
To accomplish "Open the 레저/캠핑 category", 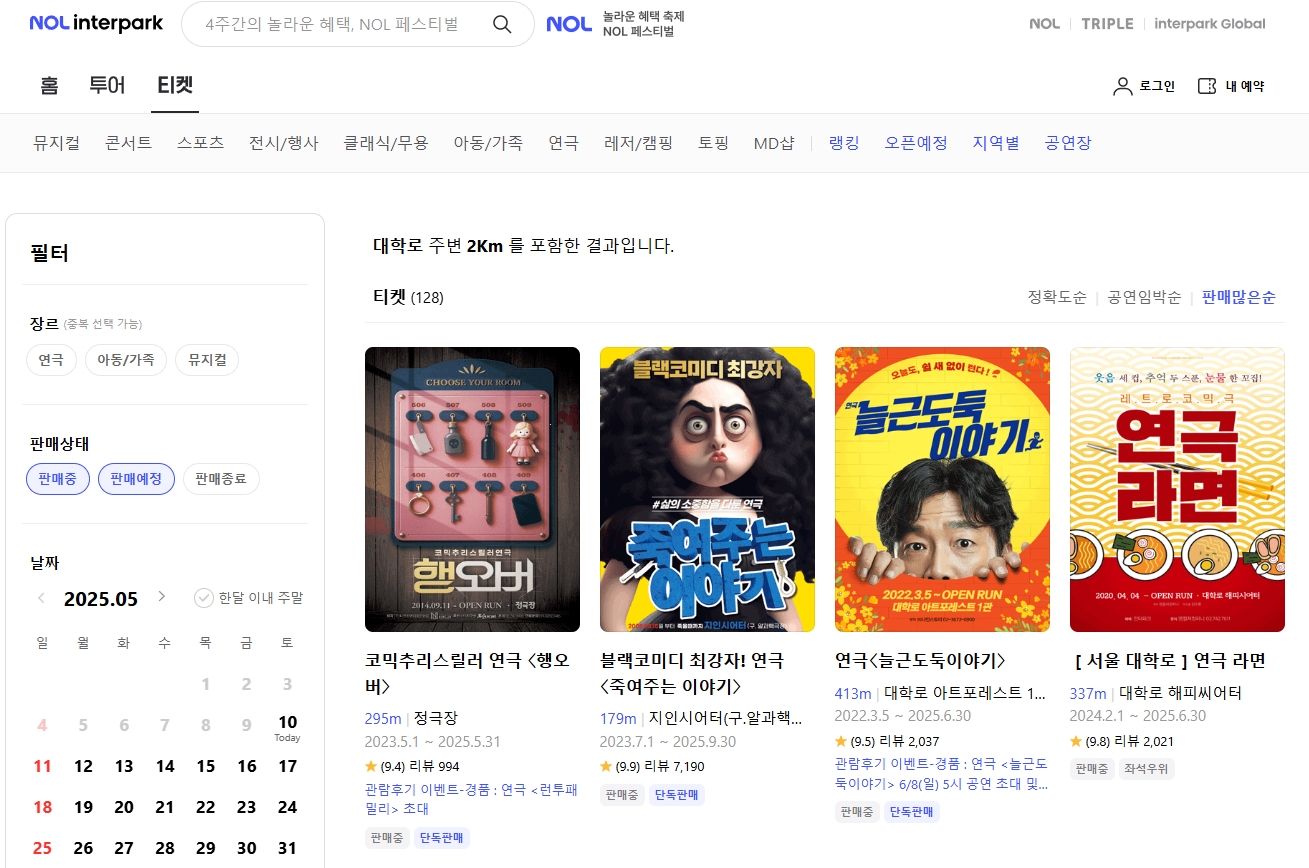I will (639, 143).
